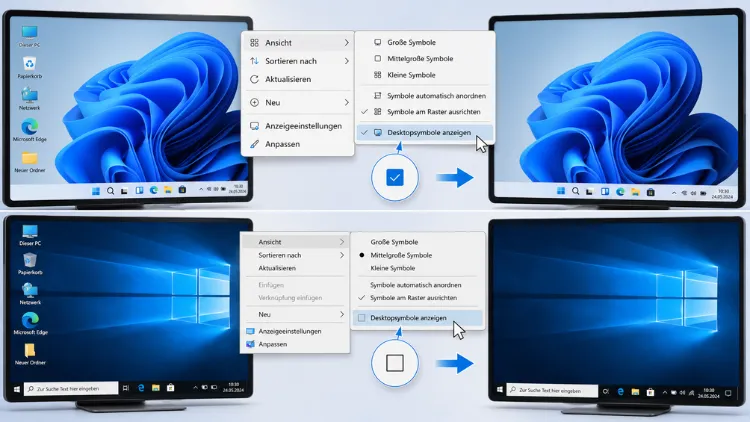
Task: Show hidden tray icons on Windows 11 screen with icons
Action: tap(200, 189)
